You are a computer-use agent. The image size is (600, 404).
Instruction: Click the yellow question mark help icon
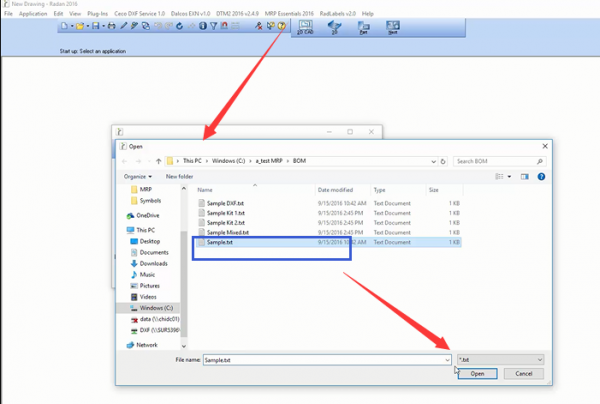(x=282, y=26)
